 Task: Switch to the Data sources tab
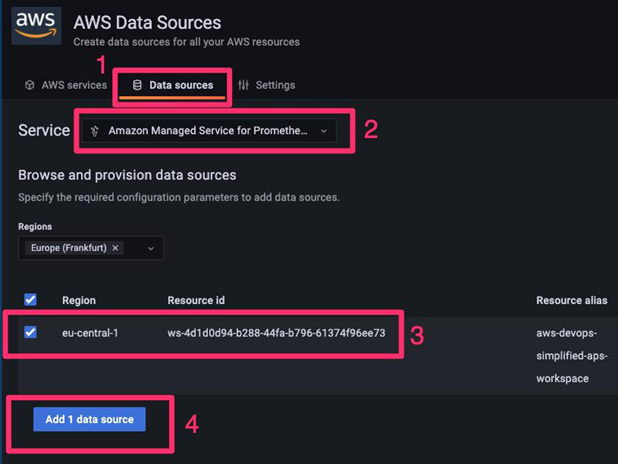click(173, 86)
